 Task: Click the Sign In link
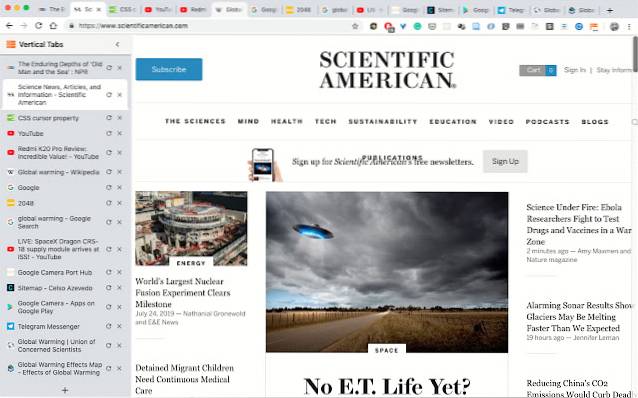(x=575, y=70)
